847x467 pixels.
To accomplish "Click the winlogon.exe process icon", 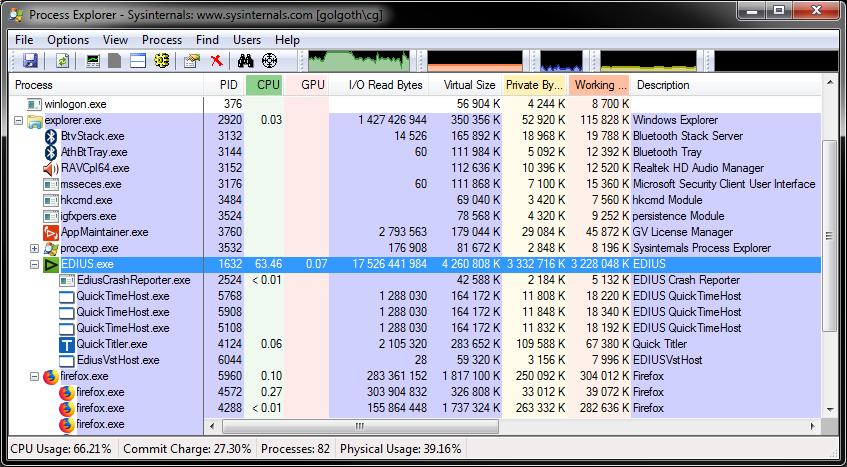I will pos(35,104).
